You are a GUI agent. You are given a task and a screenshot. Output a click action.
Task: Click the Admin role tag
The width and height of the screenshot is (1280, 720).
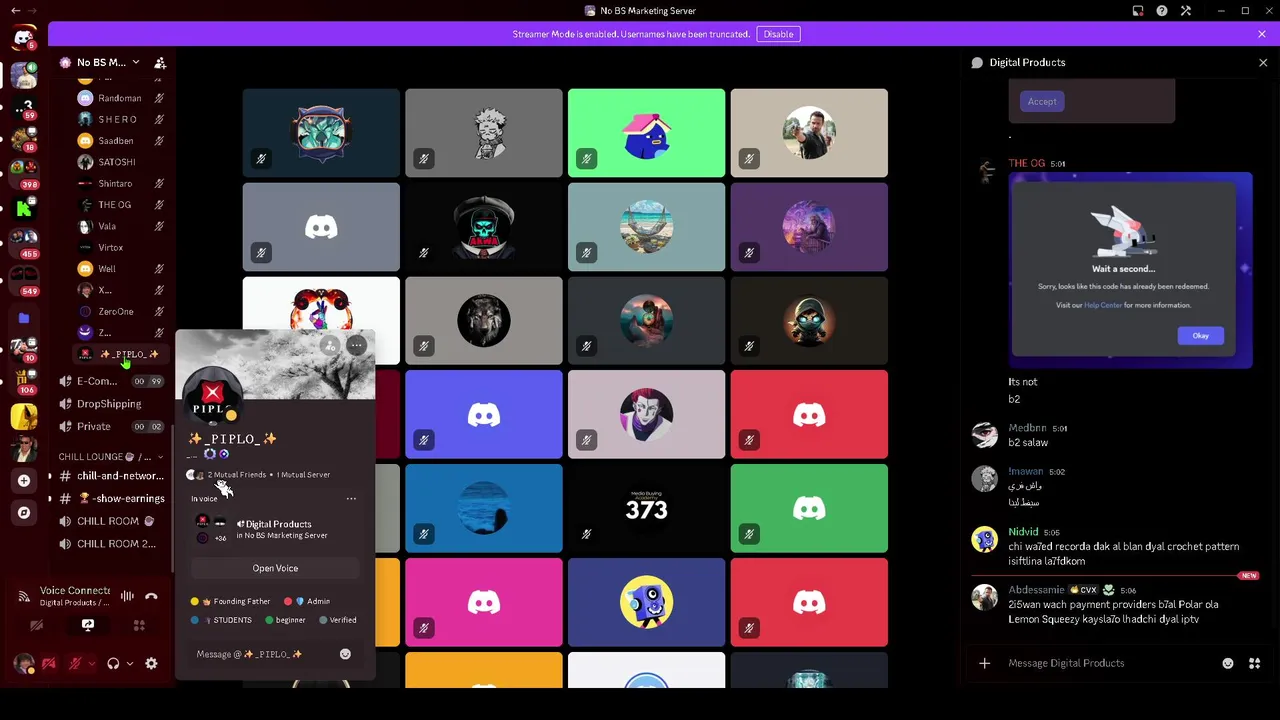pyautogui.click(x=308, y=601)
